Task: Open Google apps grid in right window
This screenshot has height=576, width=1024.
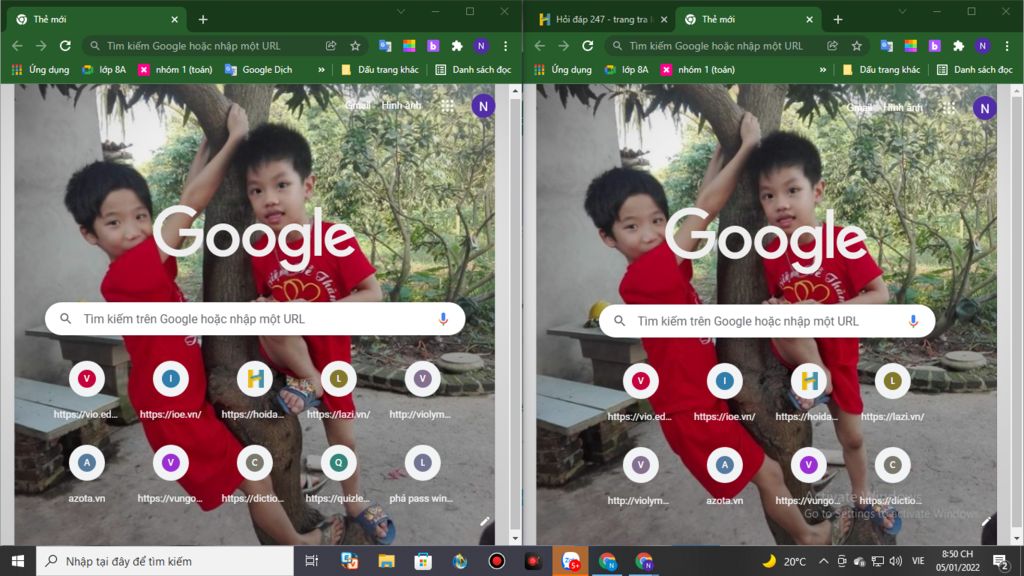Action: pyautogui.click(x=949, y=108)
